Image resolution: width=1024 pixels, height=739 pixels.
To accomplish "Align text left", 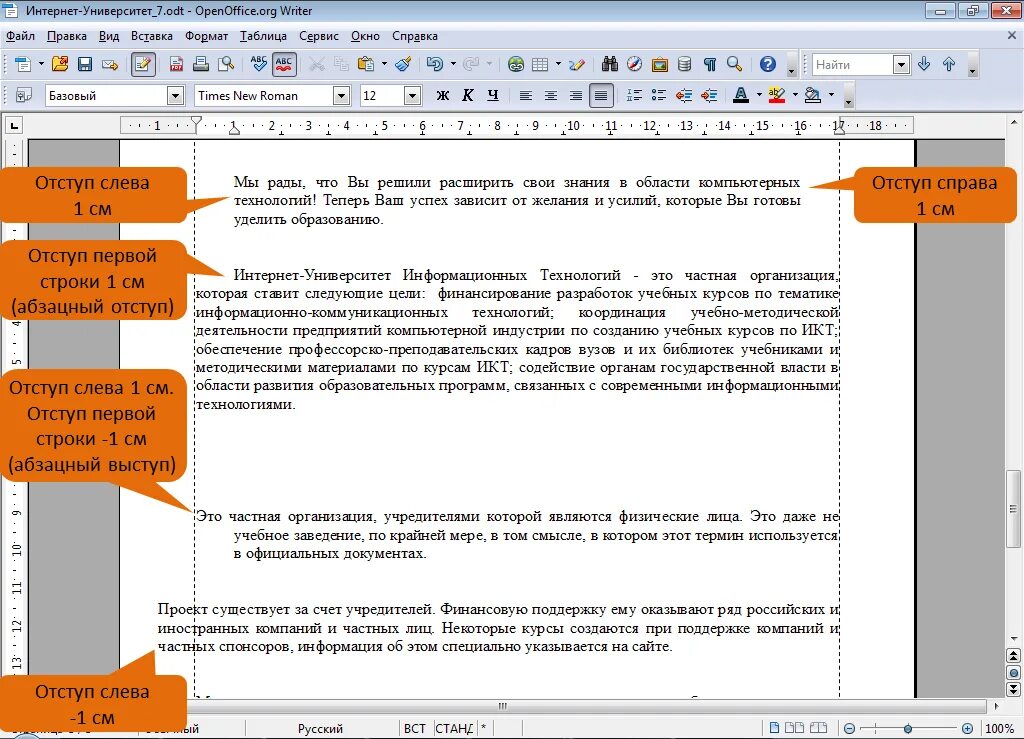I will [526, 96].
